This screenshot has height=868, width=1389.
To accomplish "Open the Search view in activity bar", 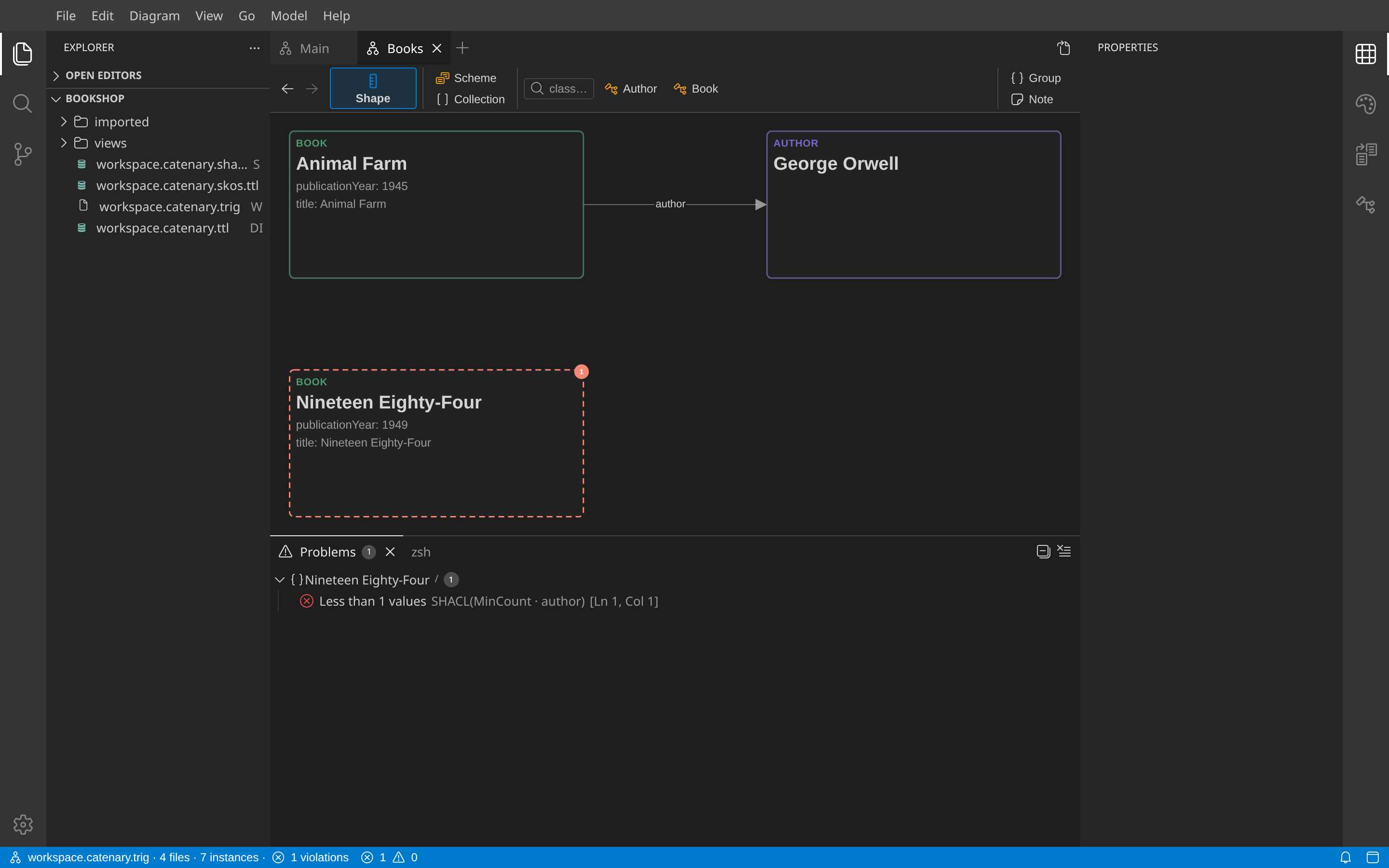I will [x=22, y=104].
